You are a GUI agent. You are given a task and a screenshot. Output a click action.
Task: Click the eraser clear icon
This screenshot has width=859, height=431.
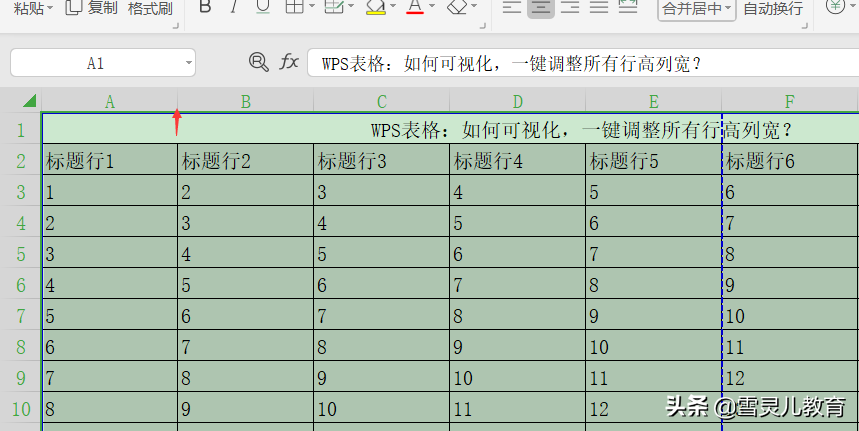coord(457,7)
